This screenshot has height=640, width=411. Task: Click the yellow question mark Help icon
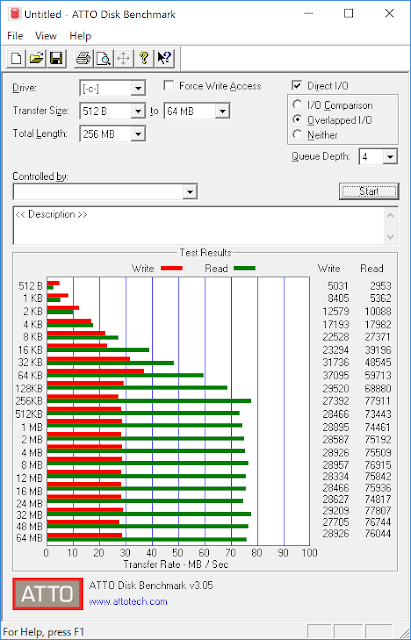[x=143, y=58]
